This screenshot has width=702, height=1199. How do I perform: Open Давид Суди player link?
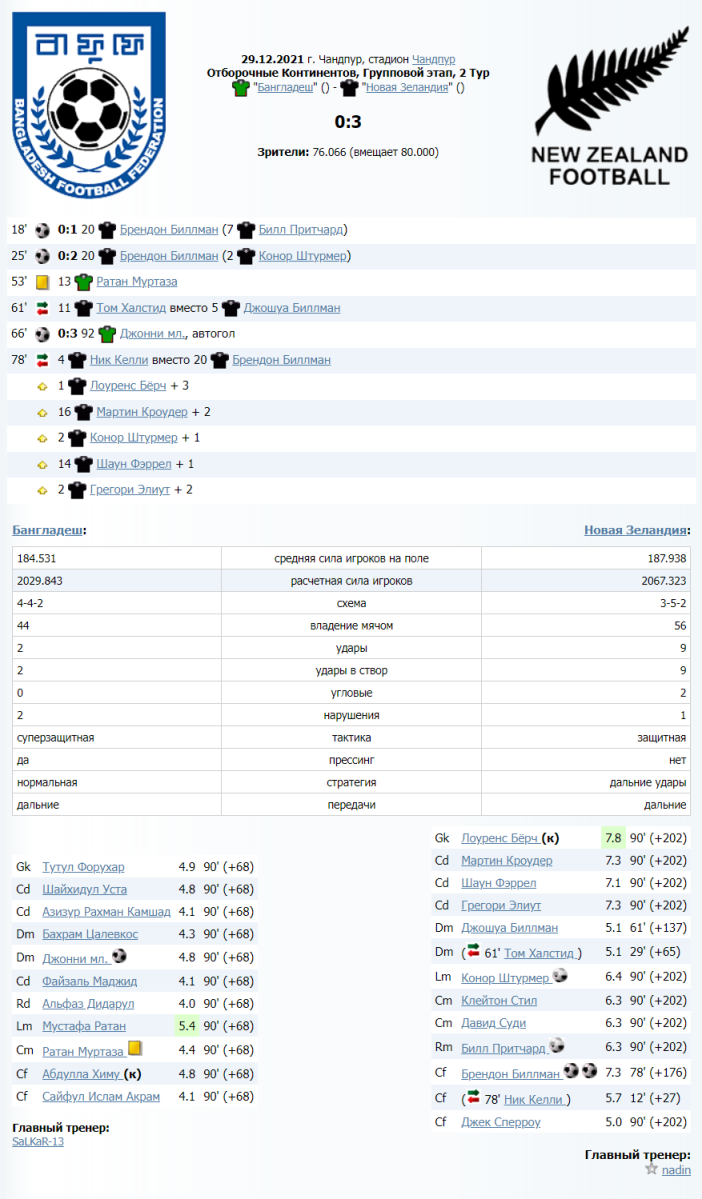pyautogui.click(x=493, y=1022)
